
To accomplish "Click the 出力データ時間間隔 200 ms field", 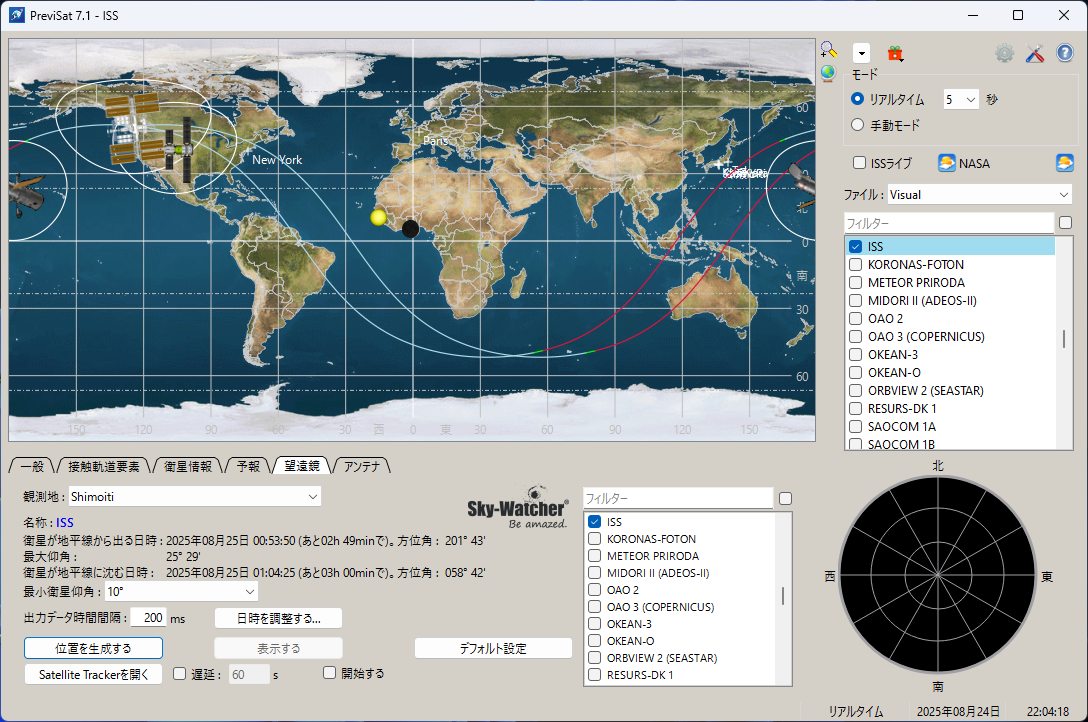I will (x=148, y=617).
